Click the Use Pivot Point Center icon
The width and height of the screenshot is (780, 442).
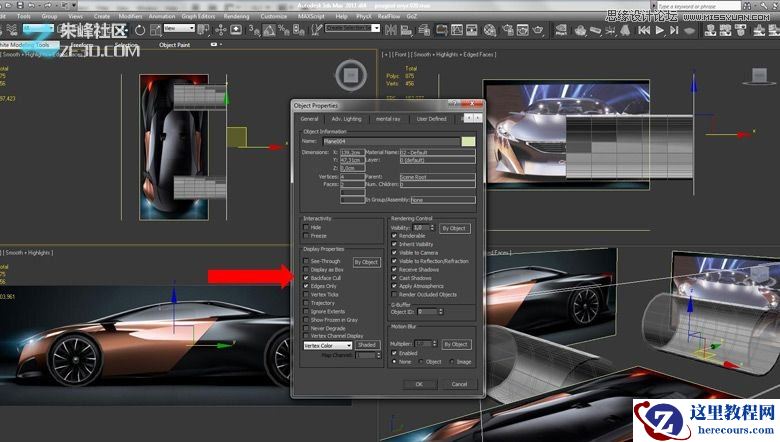click(x=203, y=30)
